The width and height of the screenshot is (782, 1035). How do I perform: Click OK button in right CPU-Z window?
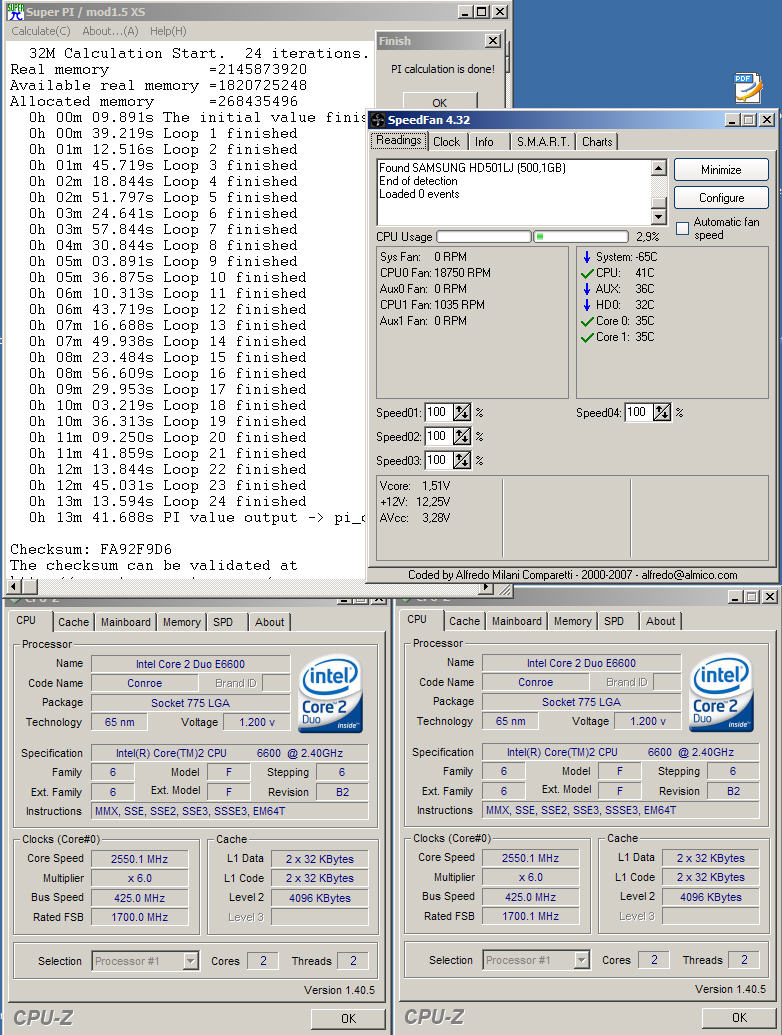tap(739, 1018)
